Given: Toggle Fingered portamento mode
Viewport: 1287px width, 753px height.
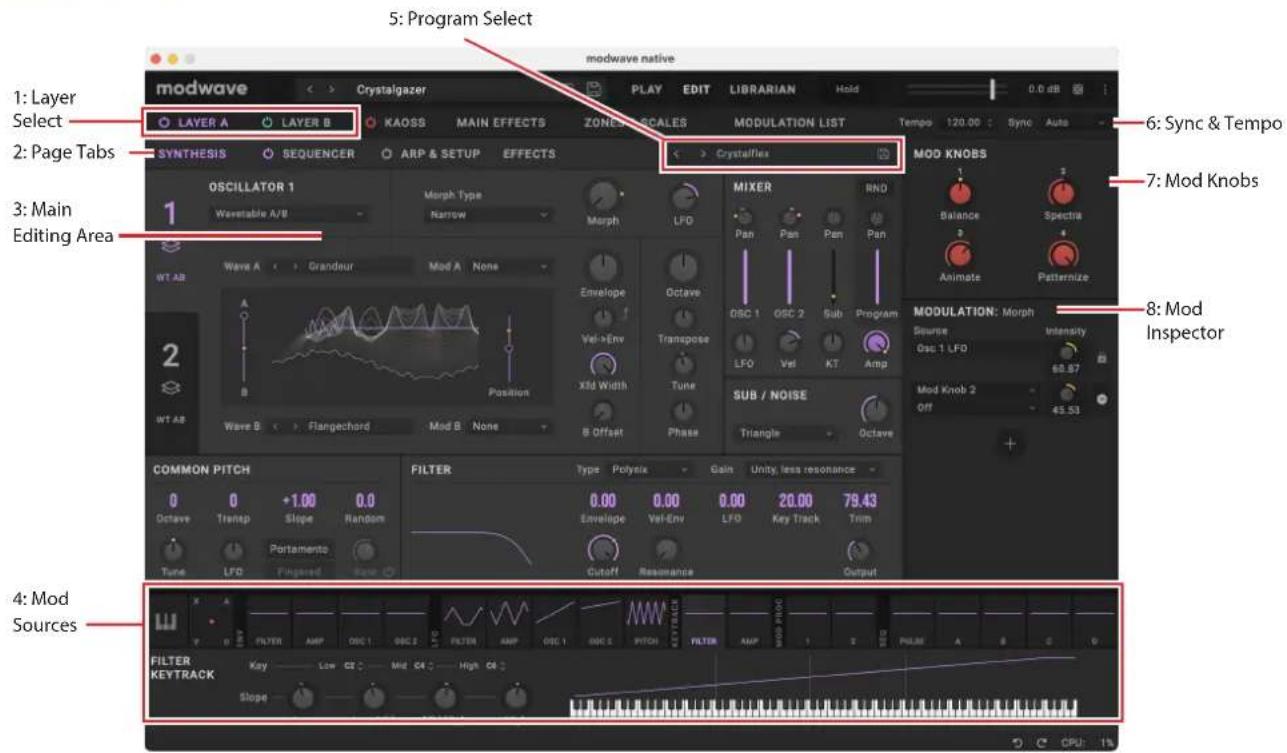Looking at the screenshot, I should pyautogui.click(x=298, y=572).
